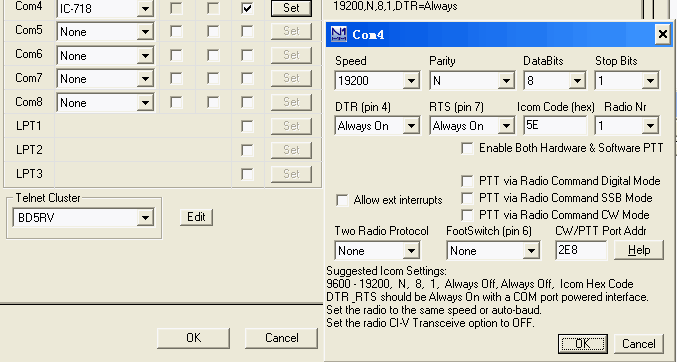677x362 pixels.
Task: Click the Com4 port label
Action: (x=29, y=6)
